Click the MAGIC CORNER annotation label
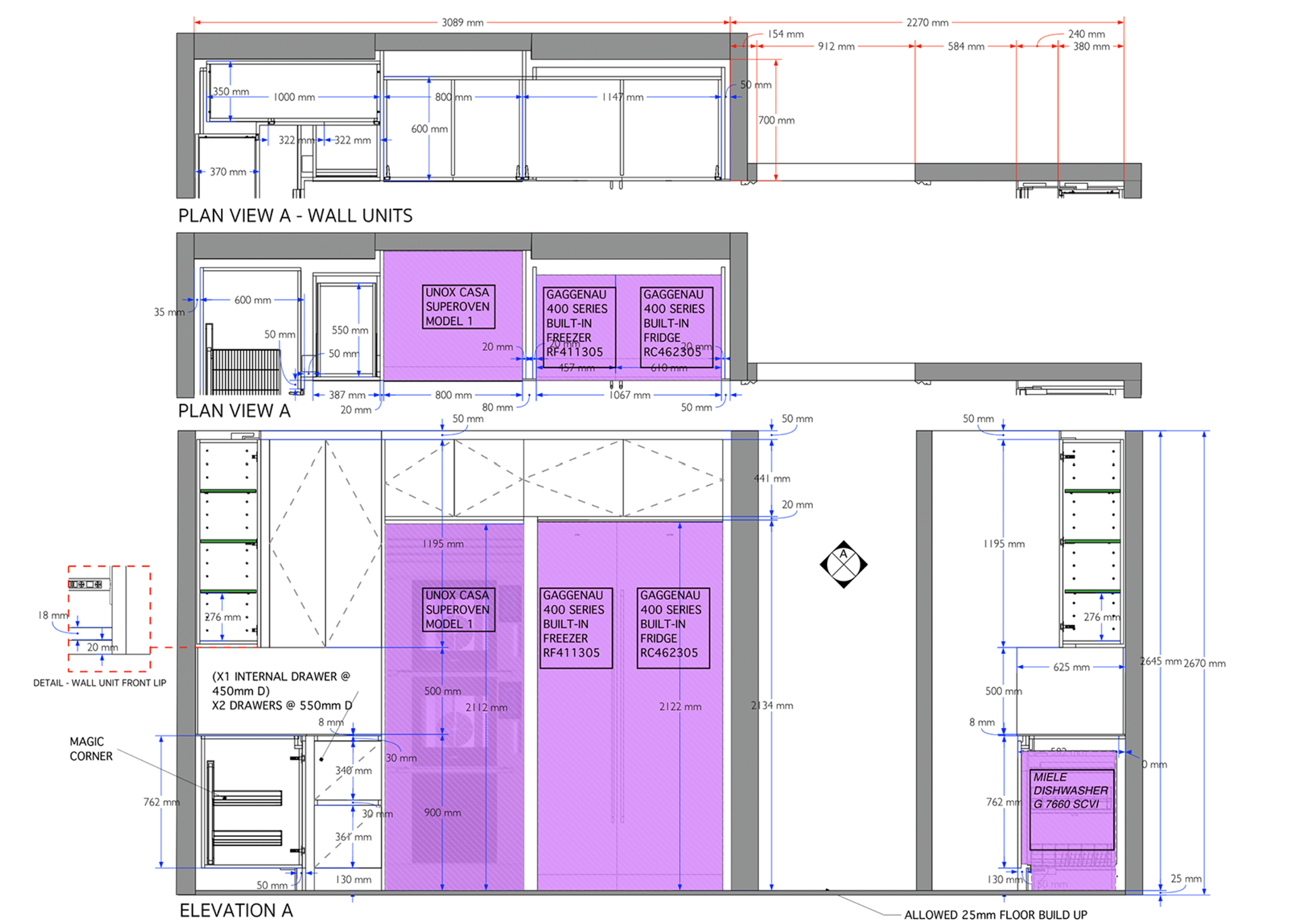Viewport: 1293px width, 924px height. tap(91, 748)
